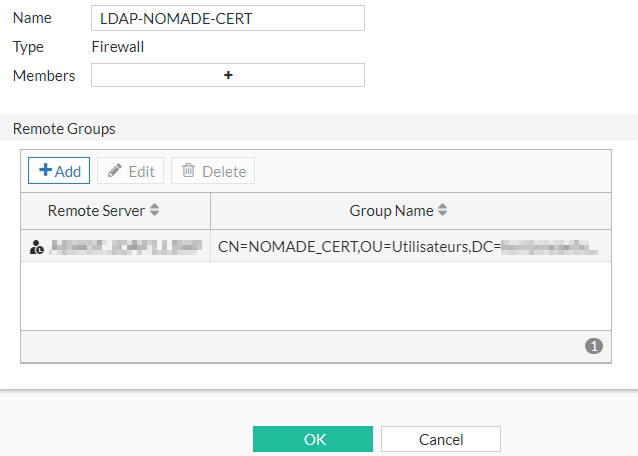Select the CN=NOMADE_CERT group name cell
The width and height of the screenshot is (638, 456).
[x=410, y=246]
